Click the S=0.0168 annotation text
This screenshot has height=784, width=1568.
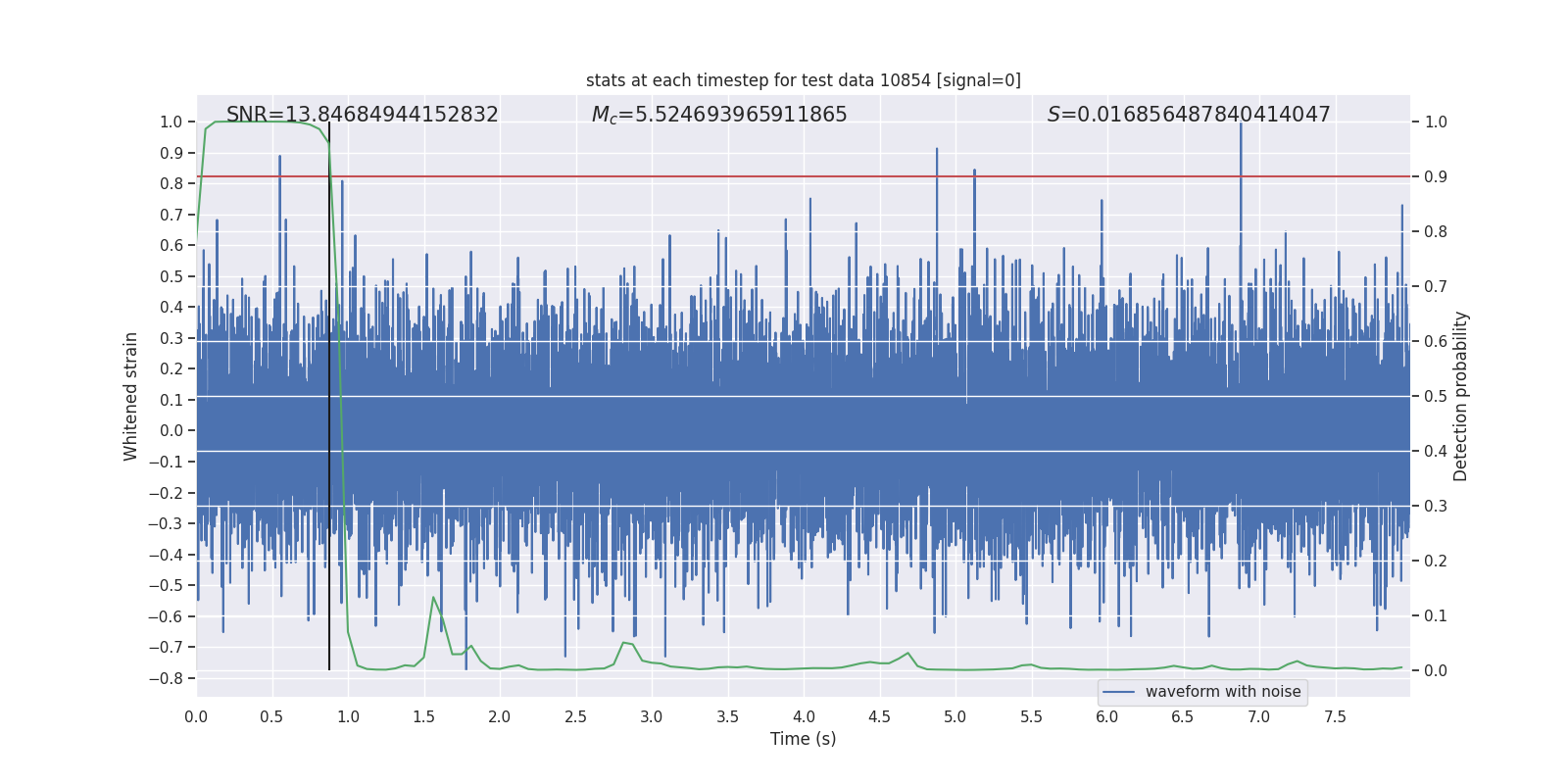click(1188, 115)
